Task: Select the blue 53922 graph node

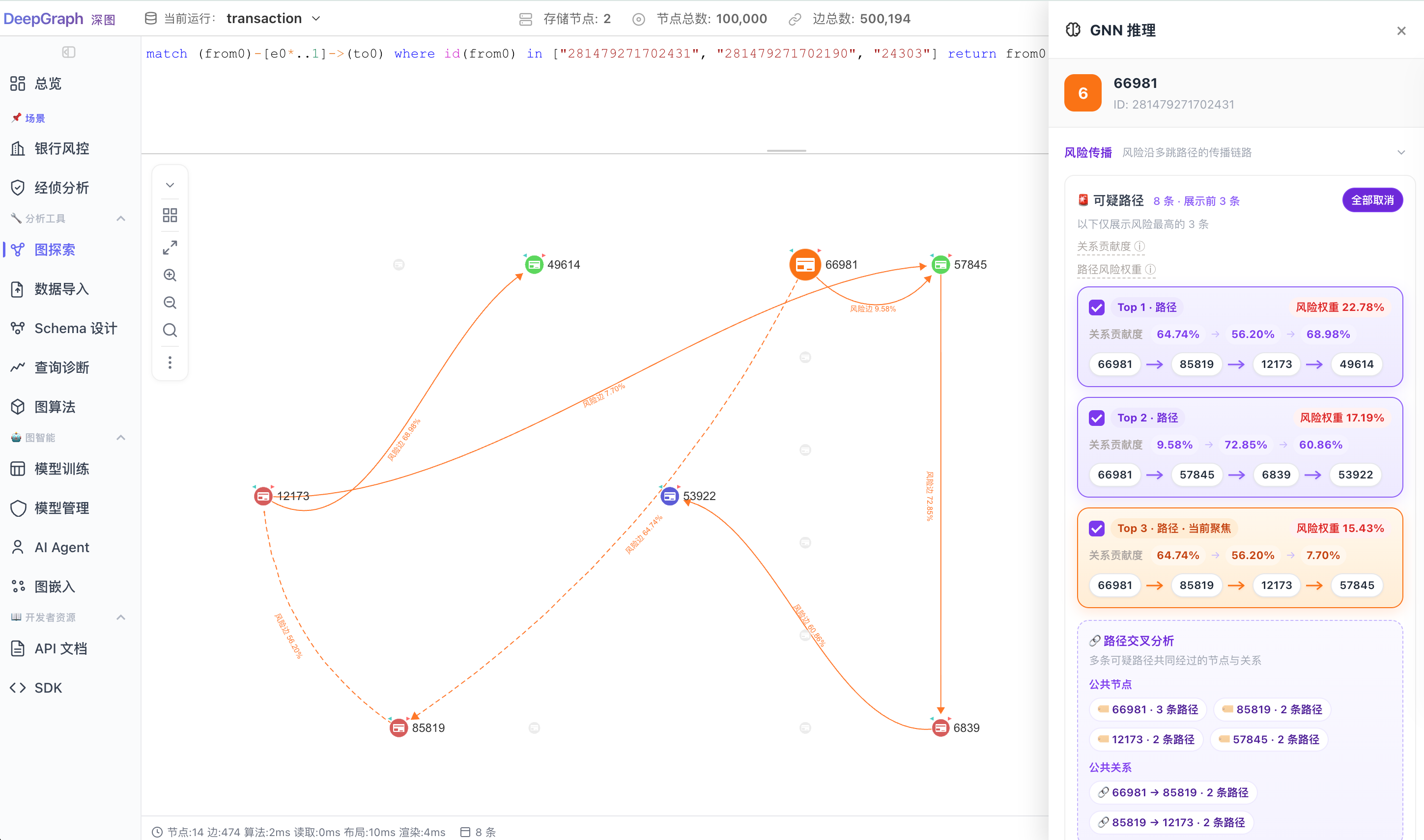Action: [x=670, y=496]
